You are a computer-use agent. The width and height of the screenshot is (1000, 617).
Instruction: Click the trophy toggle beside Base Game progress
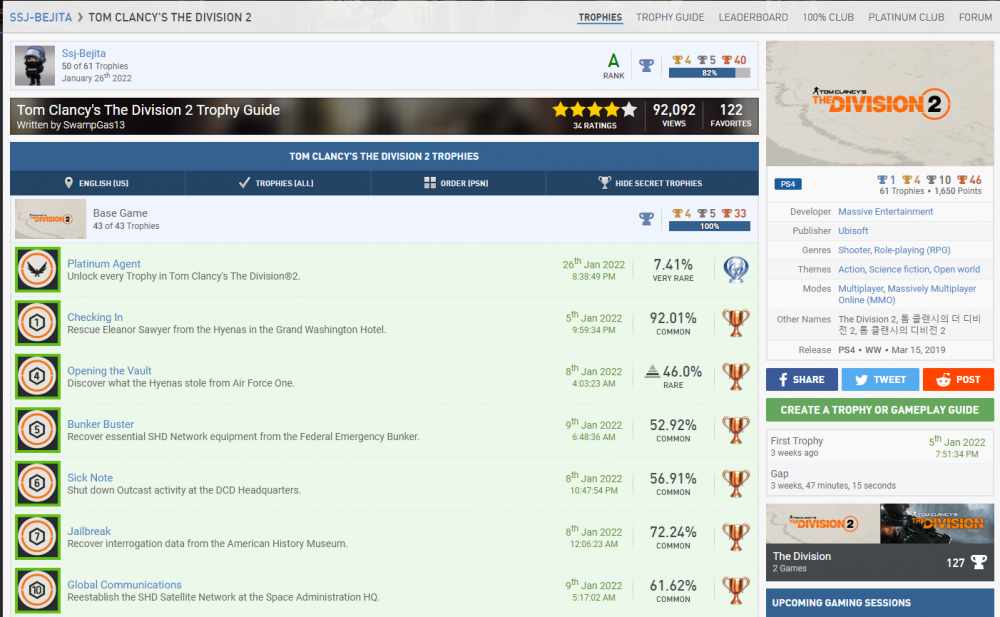[x=647, y=218]
